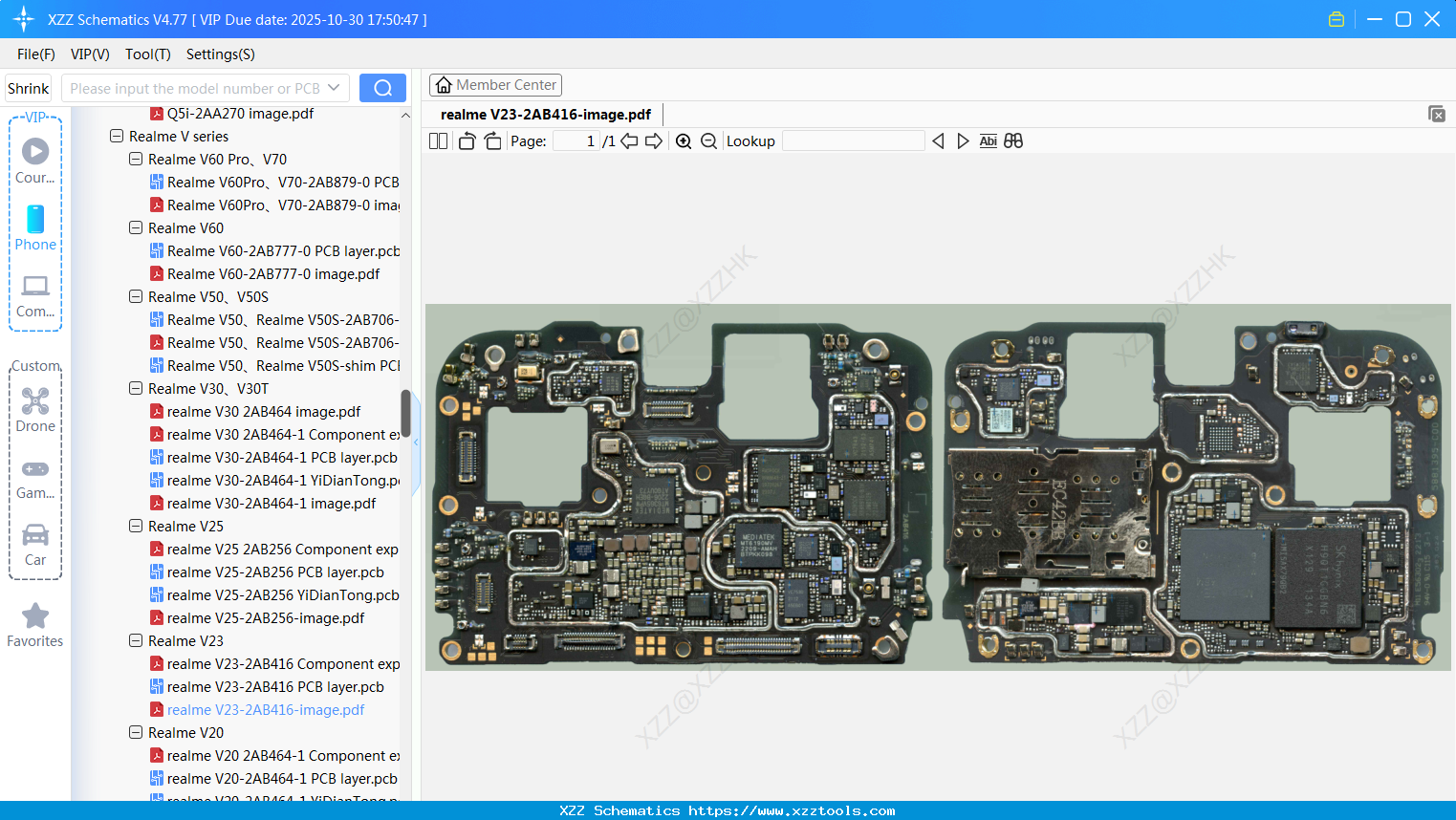Rotate the page clockwise
1456x820 pixels.
tap(492, 141)
